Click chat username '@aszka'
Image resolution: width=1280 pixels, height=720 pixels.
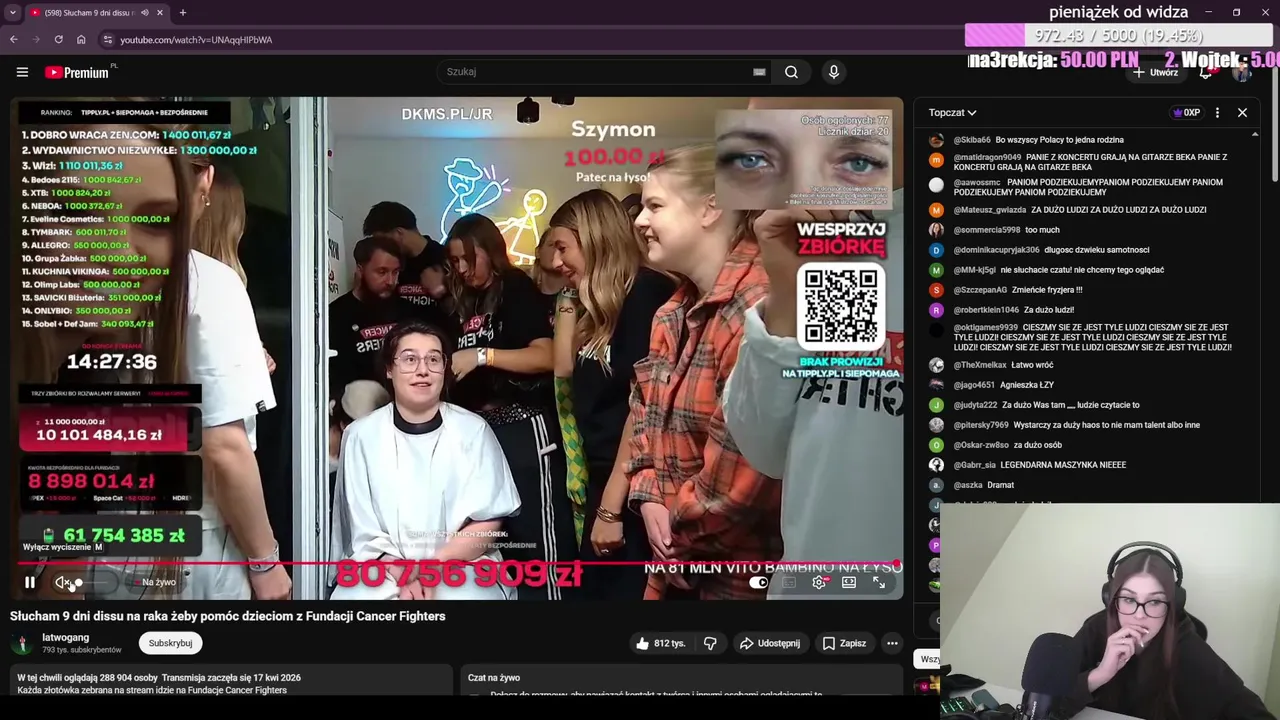click(x=968, y=485)
